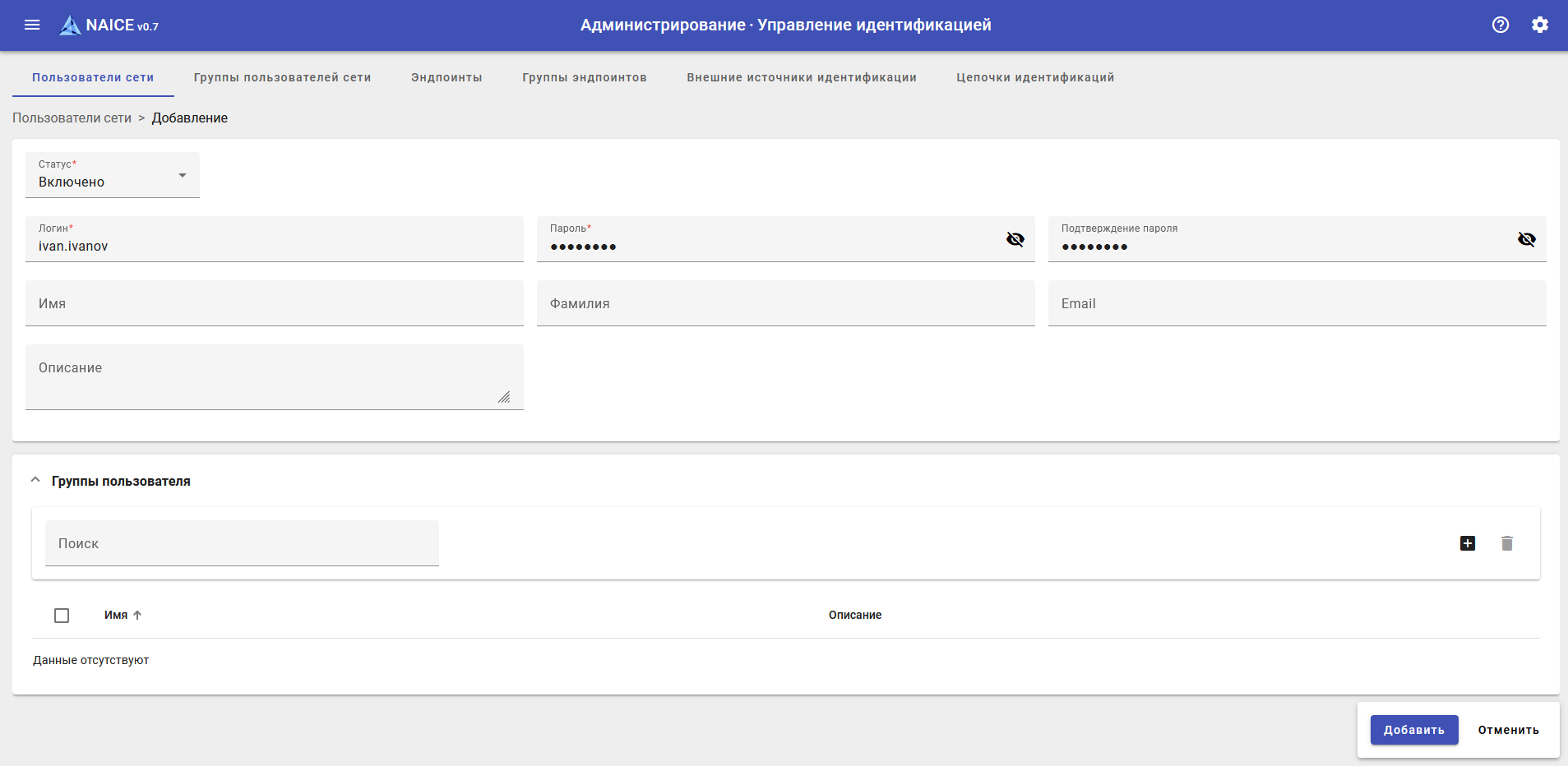Open the Эндпоинты tab
The image size is (1568, 766).
pos(446,77)
